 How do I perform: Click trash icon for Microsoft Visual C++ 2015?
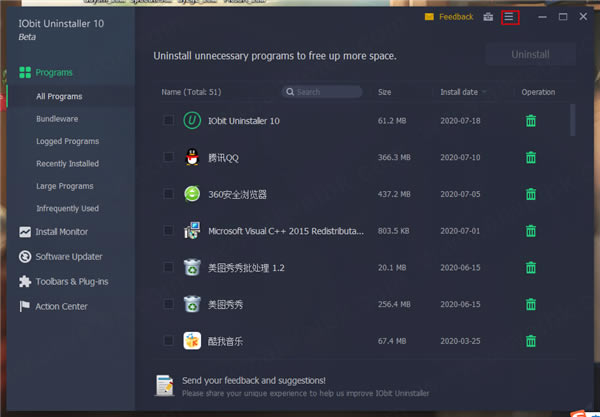(x=531, y=231)
